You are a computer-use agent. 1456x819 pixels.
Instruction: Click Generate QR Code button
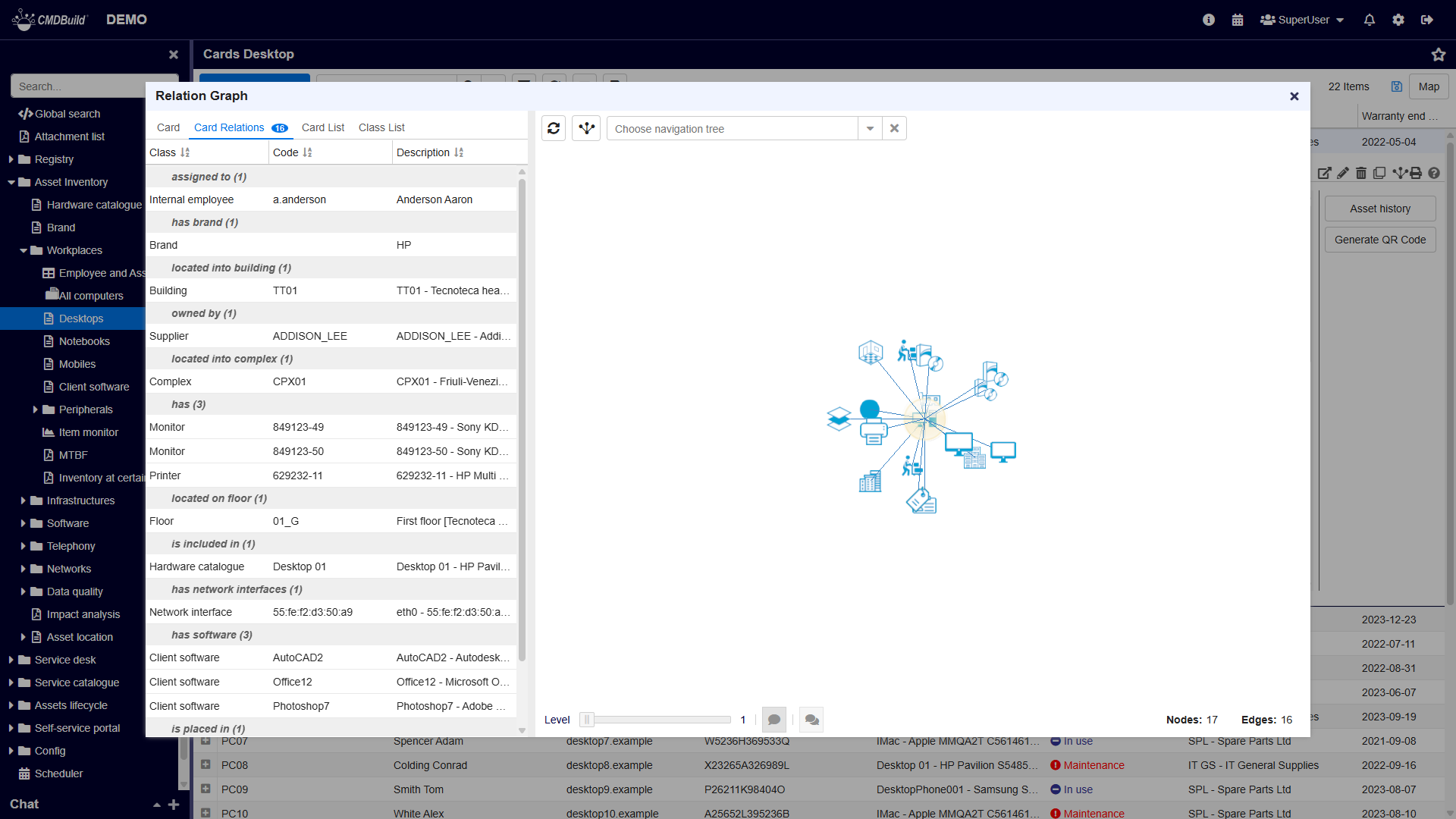[x=1379, y=240]
